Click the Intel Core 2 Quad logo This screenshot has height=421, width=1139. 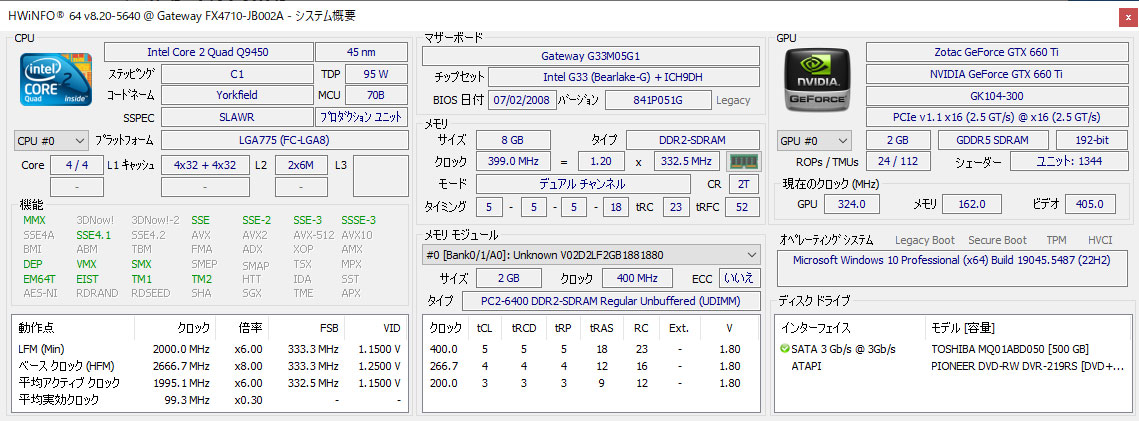(x=56, y=78)
